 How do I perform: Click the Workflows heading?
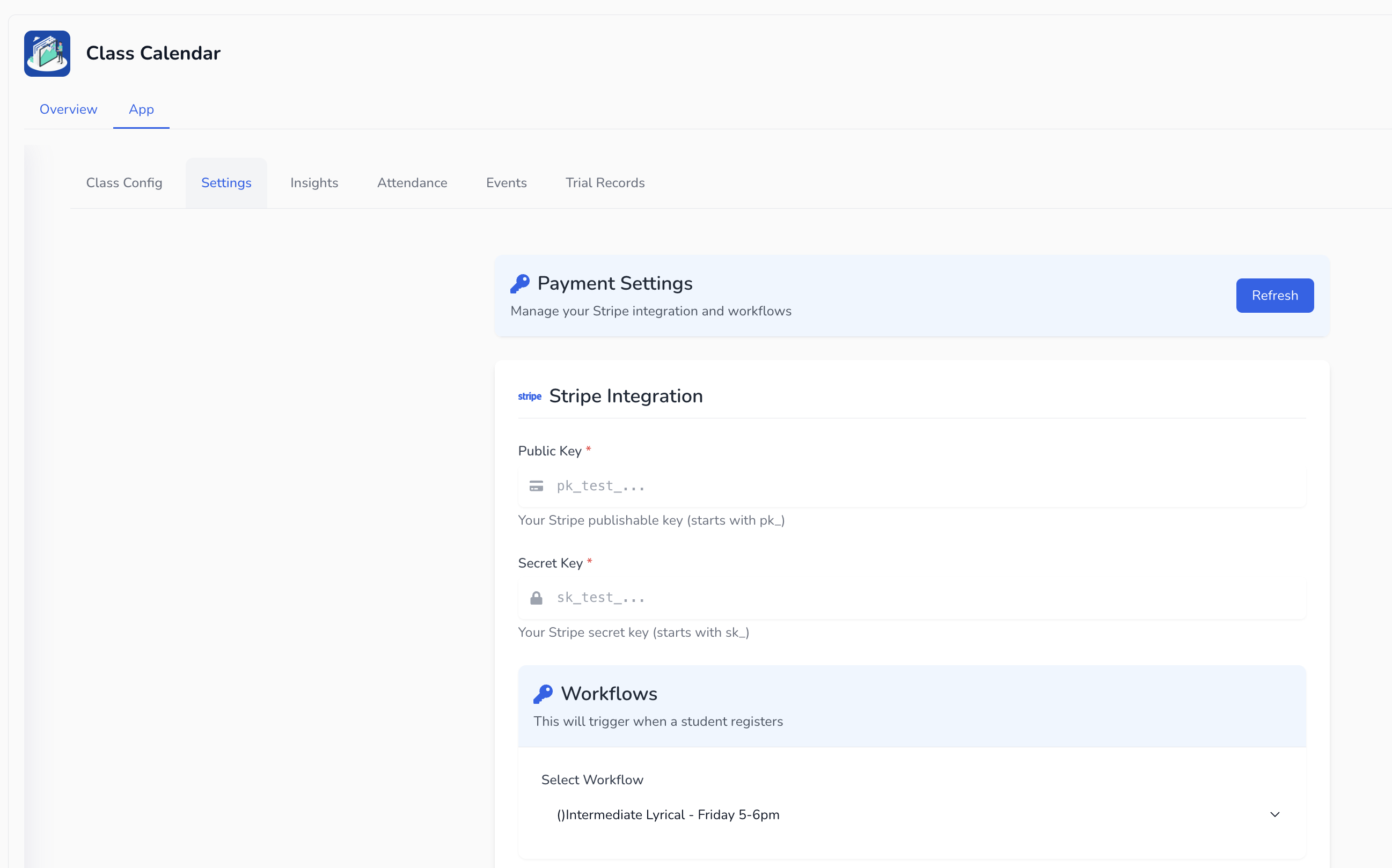pyautogui.click(x=609, y=694)
